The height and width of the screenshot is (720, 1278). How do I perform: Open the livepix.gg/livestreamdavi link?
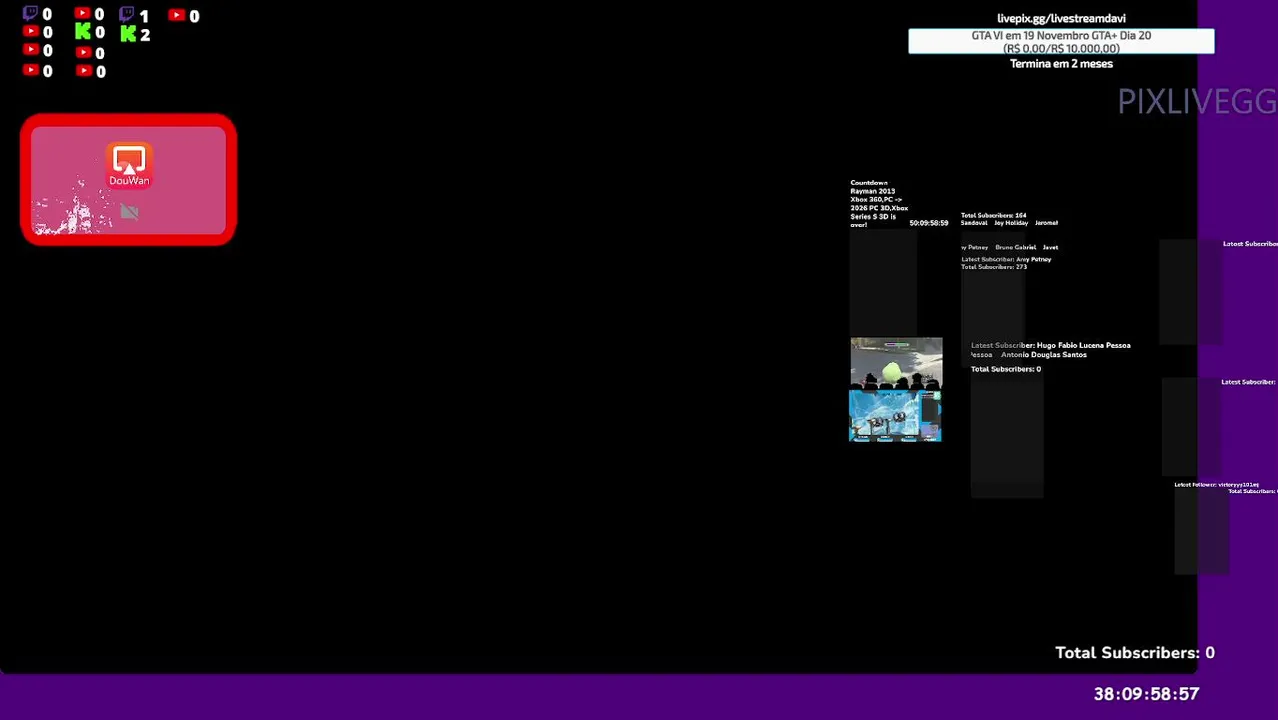pyautogui.click(x=1061, y=18)
